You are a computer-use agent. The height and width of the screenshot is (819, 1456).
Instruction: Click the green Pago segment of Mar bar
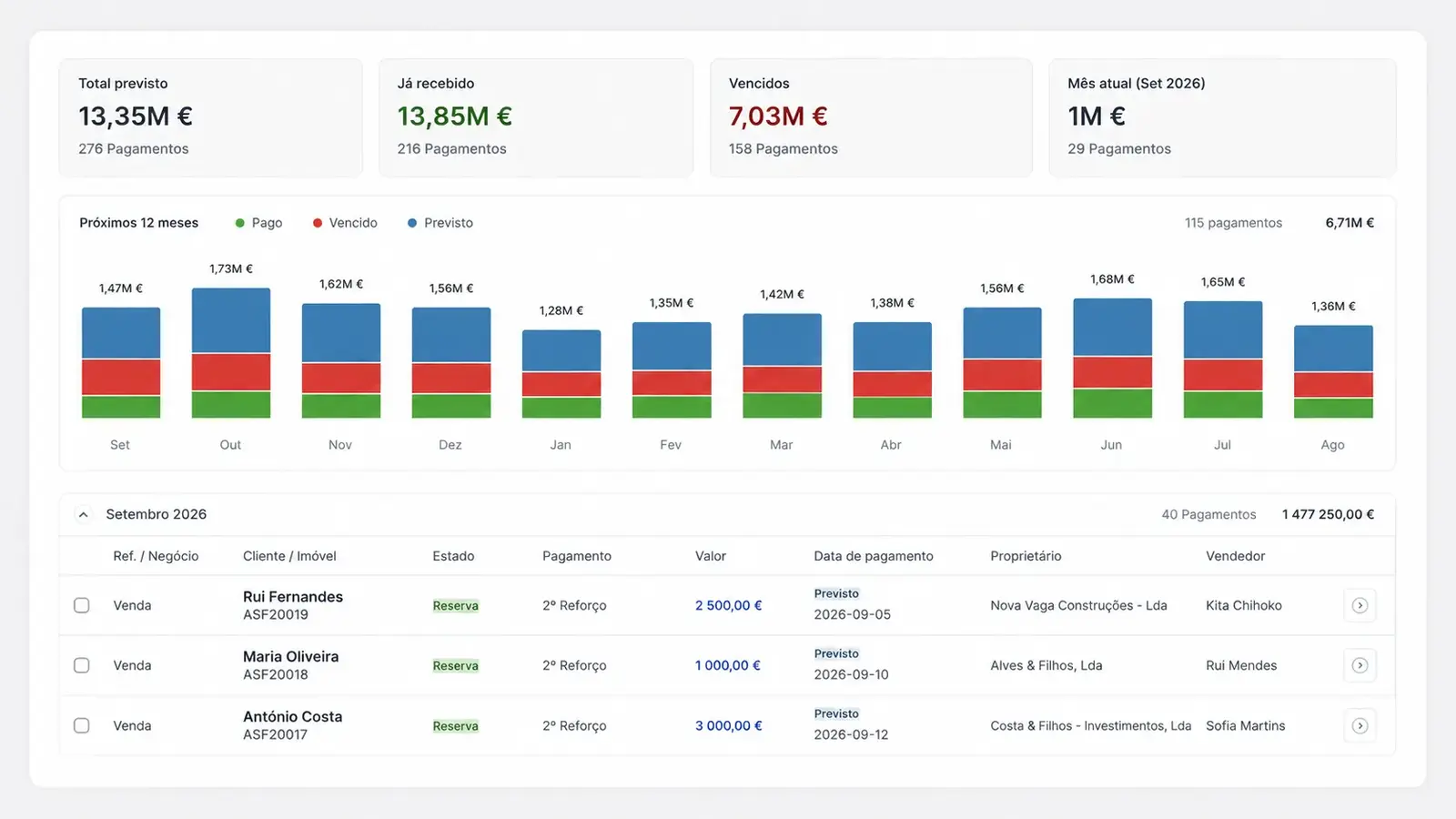pyautogui.click(x=782, y=406)
